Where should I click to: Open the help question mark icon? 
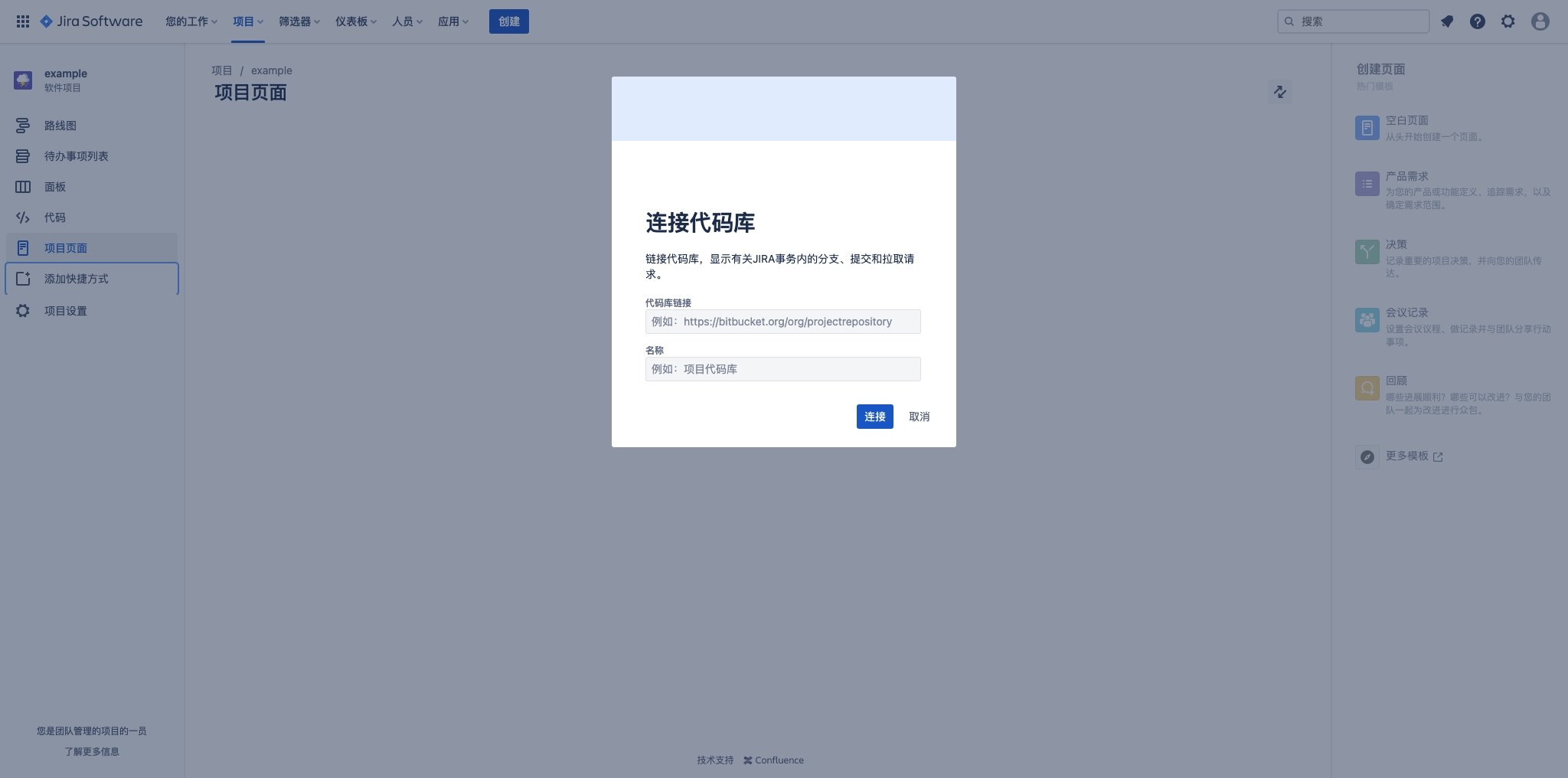point(1478,21)
